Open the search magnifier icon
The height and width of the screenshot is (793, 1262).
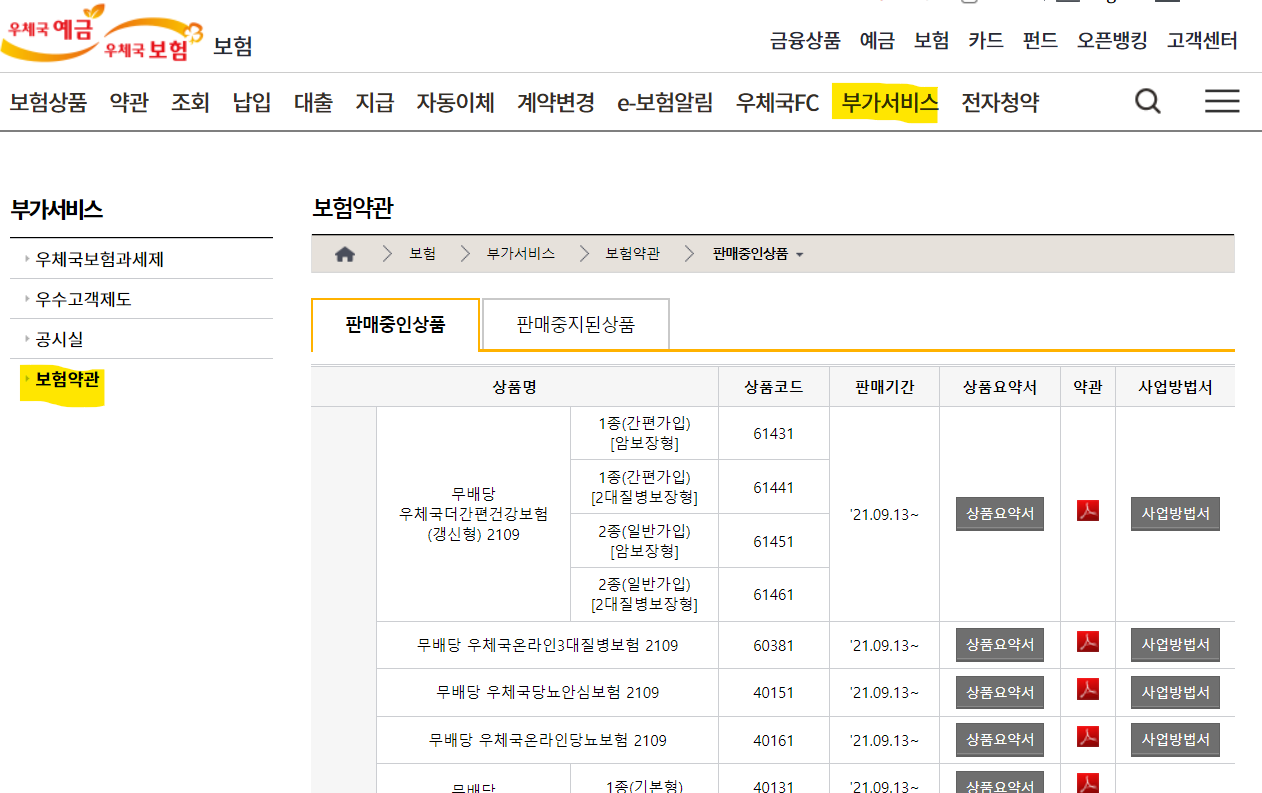pyautogui.click(x=1148, y=101)
